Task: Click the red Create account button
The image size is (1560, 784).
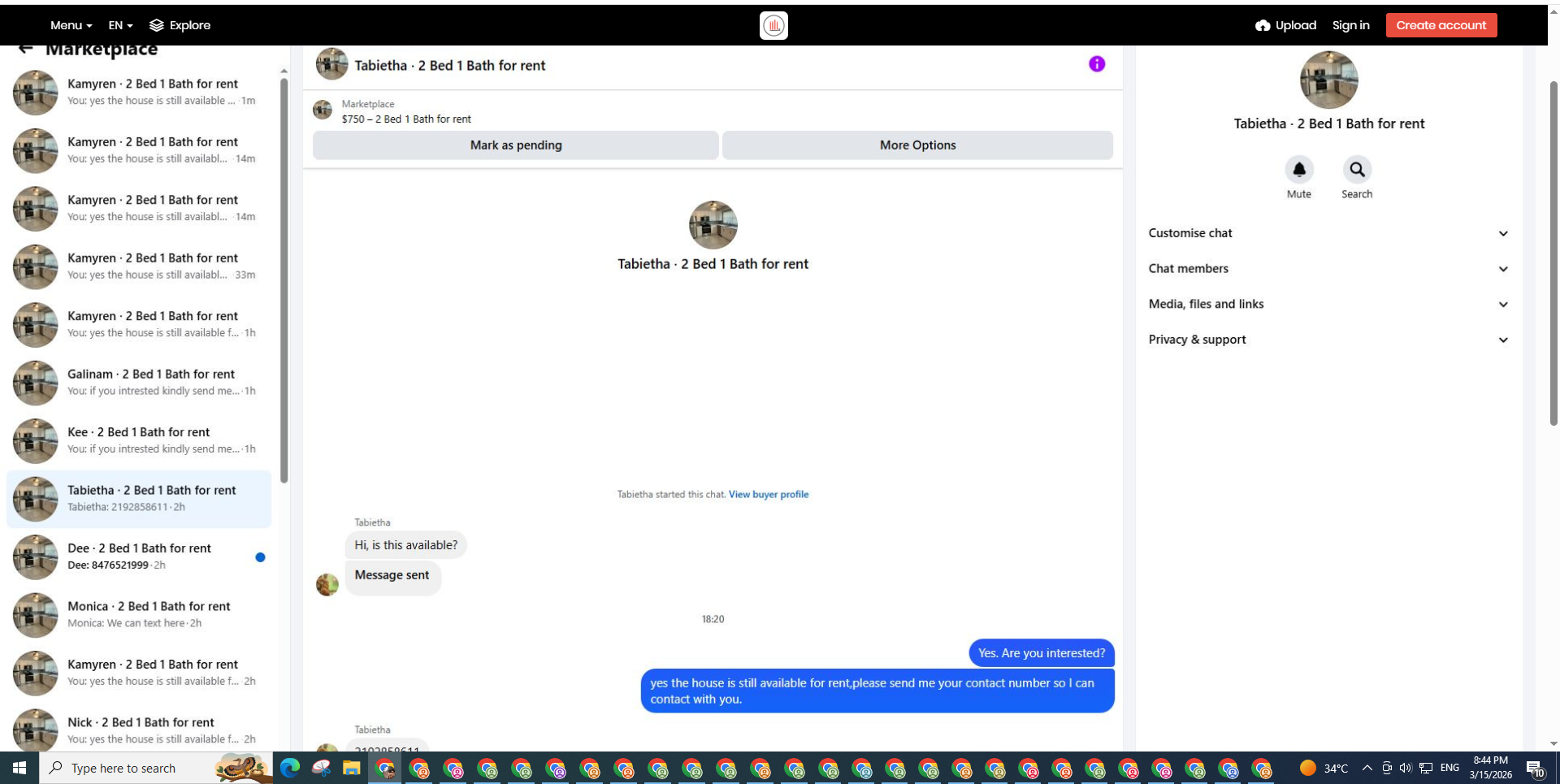Action: pos(1441,25)
